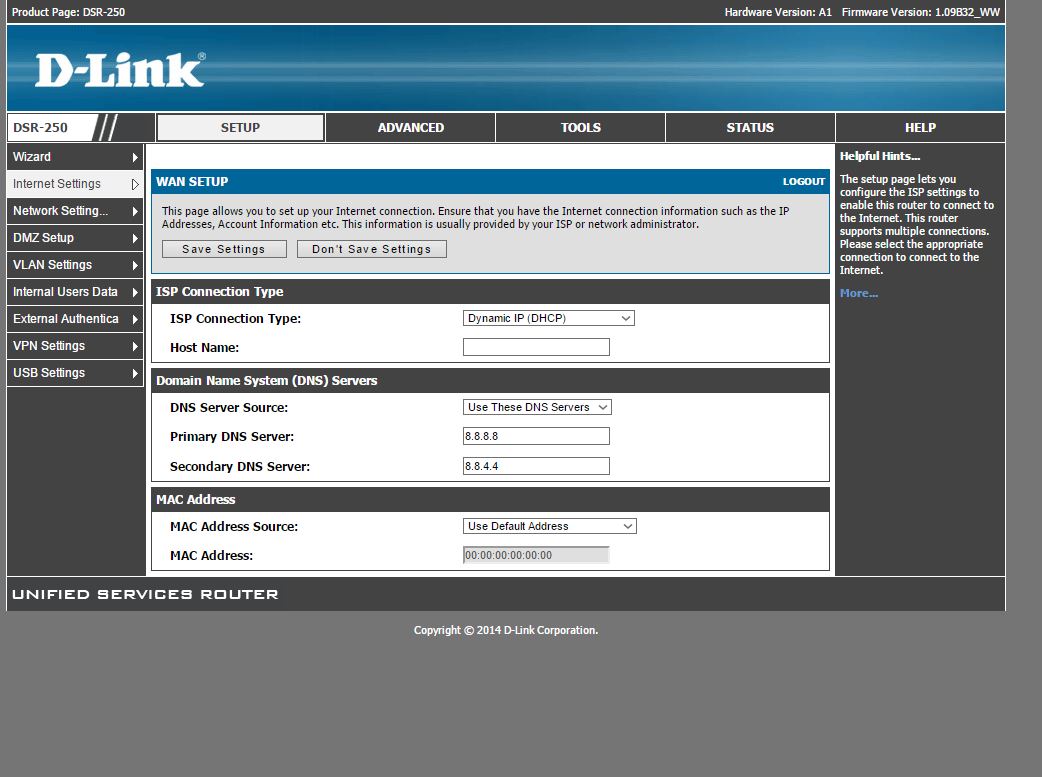This screenshot has height=777, width=1042.
Task: Switch to the TOOLS tab
Action: (581, 128)
